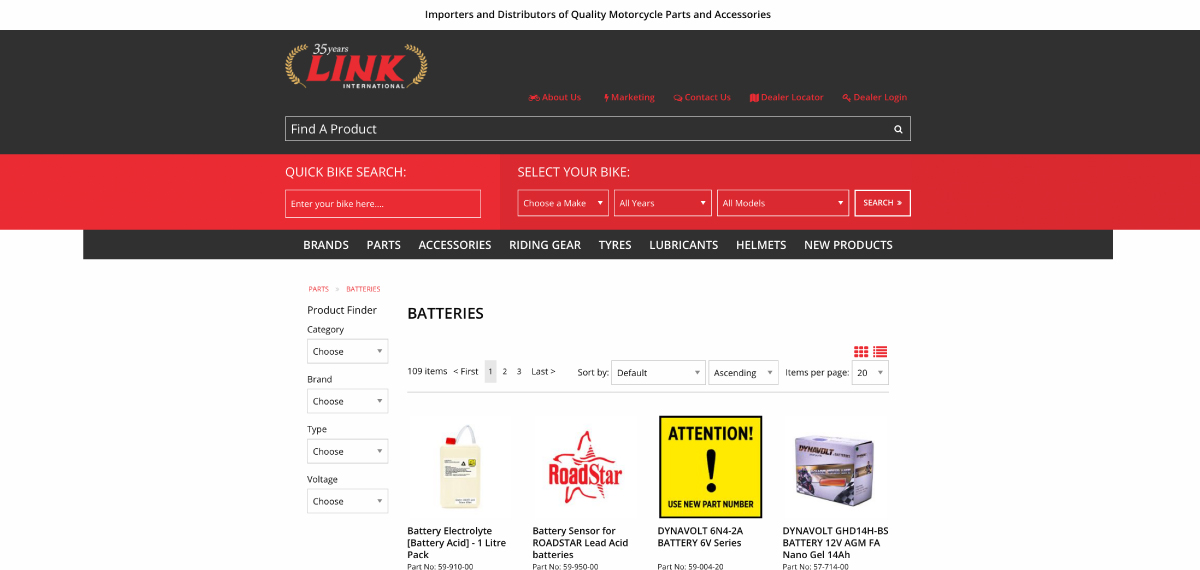Open the Choose a Make dropdown

coord(563,203)
